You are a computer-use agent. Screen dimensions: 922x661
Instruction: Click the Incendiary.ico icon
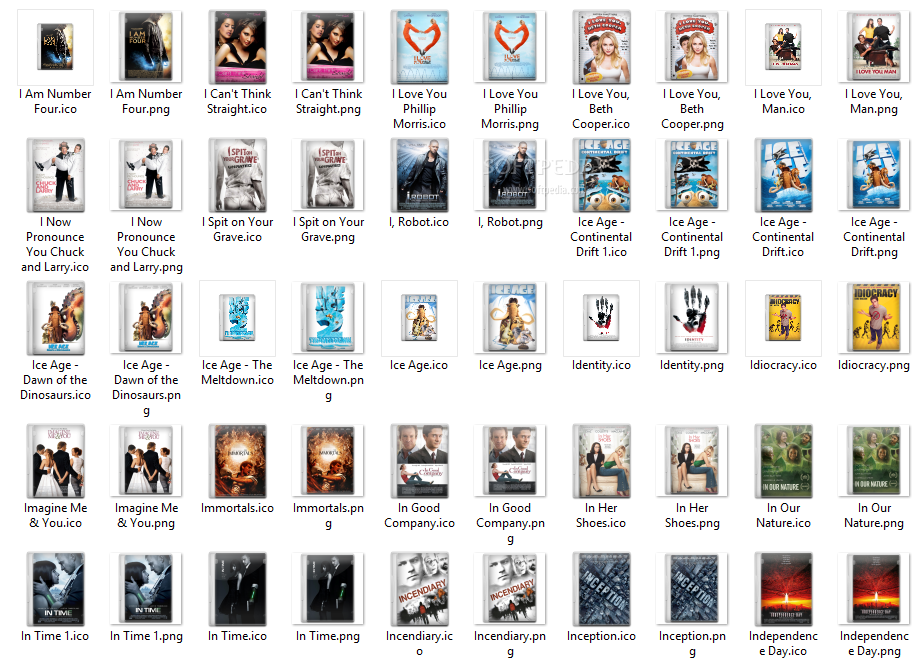pos(420,589)
